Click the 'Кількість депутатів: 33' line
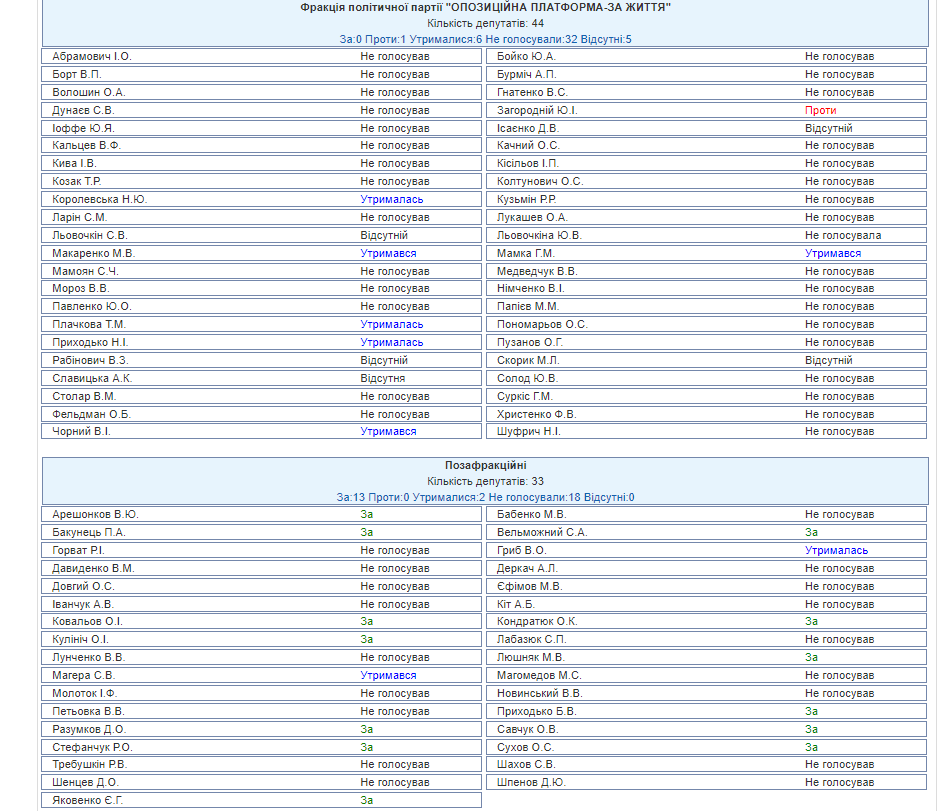The height and width of the screenshot is (811, 937). 485,482
